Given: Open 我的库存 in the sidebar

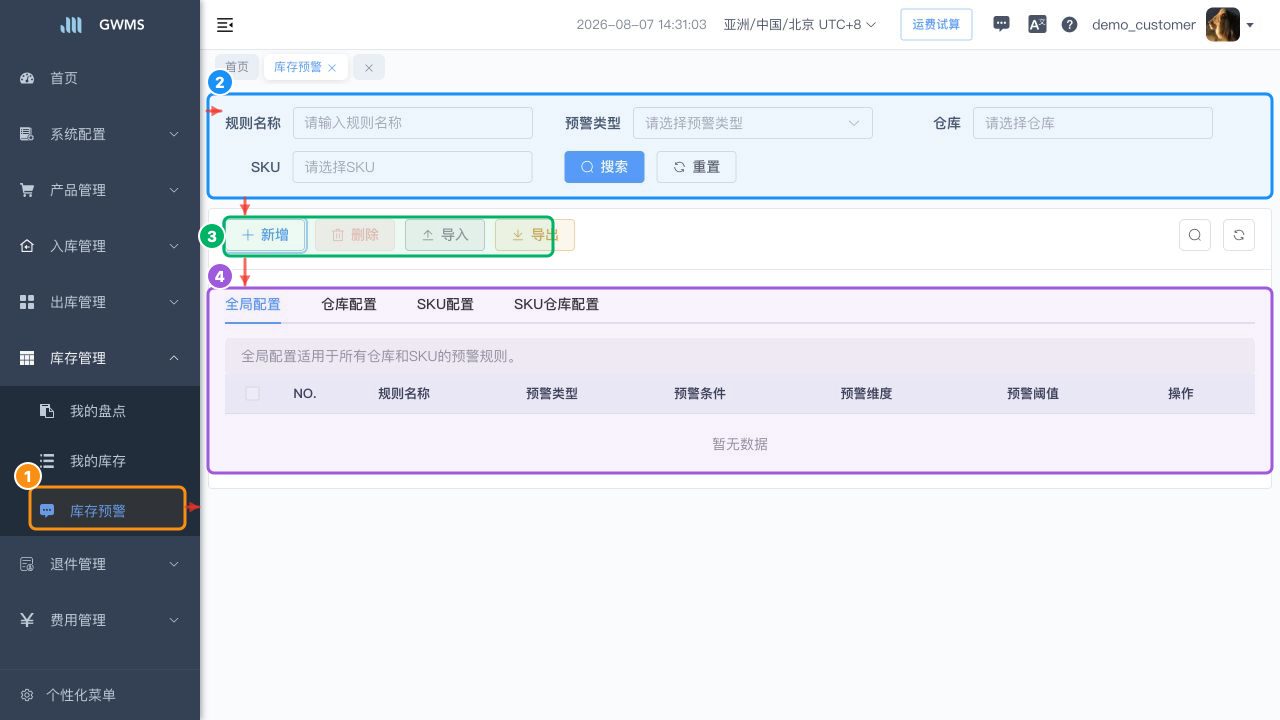Looking at the screenshot, I should (x=100, y=461).
